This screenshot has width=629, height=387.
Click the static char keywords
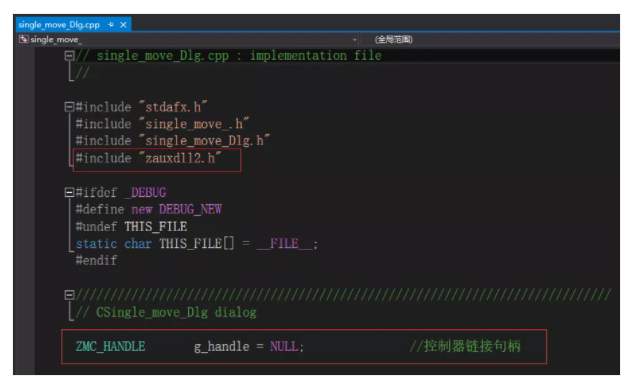(114, 243)
